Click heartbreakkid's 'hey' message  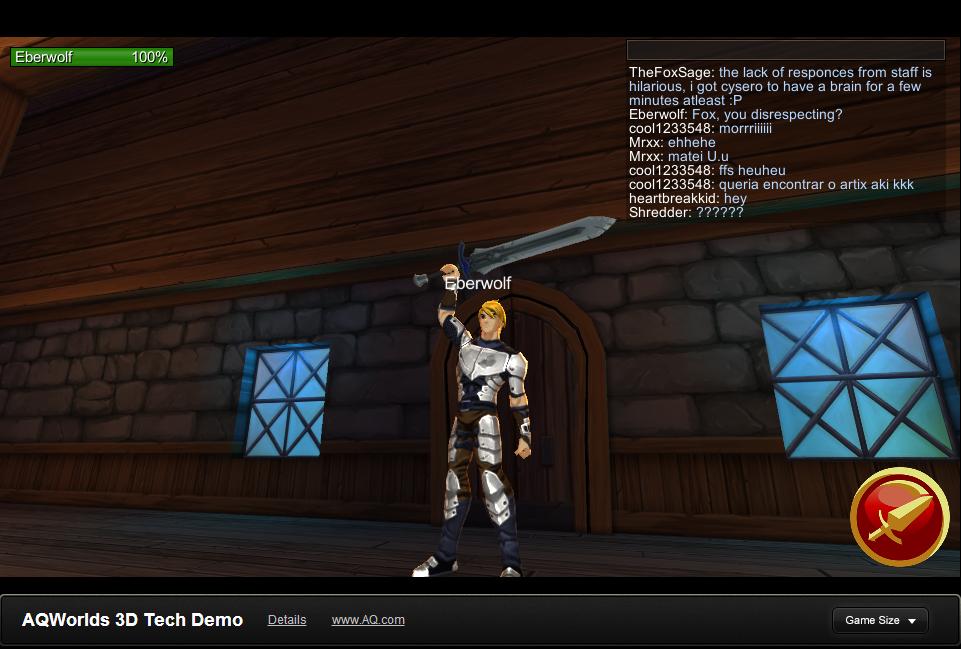tap(688, 199)
